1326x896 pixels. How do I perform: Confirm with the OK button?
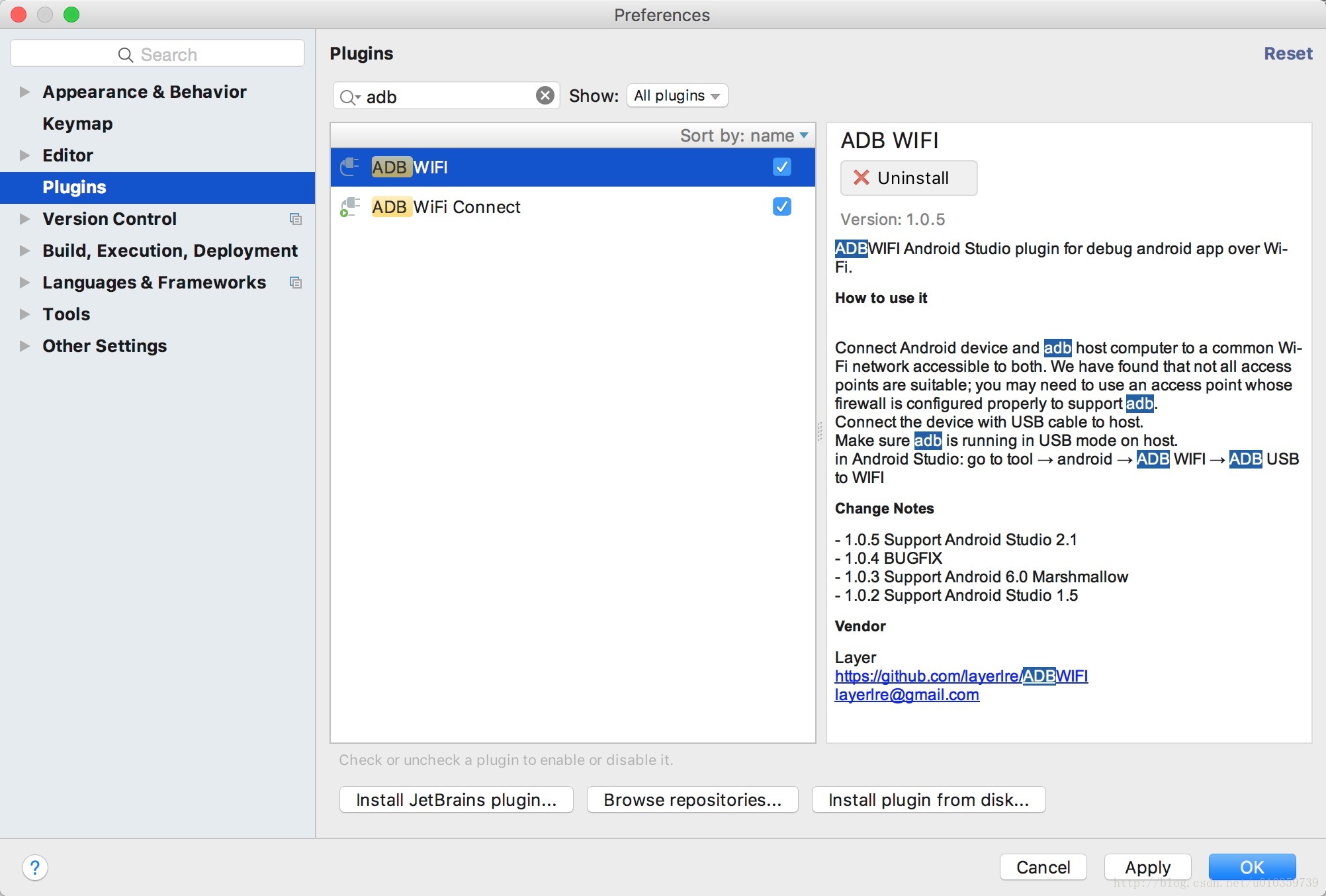click(x=1252, y=867)
